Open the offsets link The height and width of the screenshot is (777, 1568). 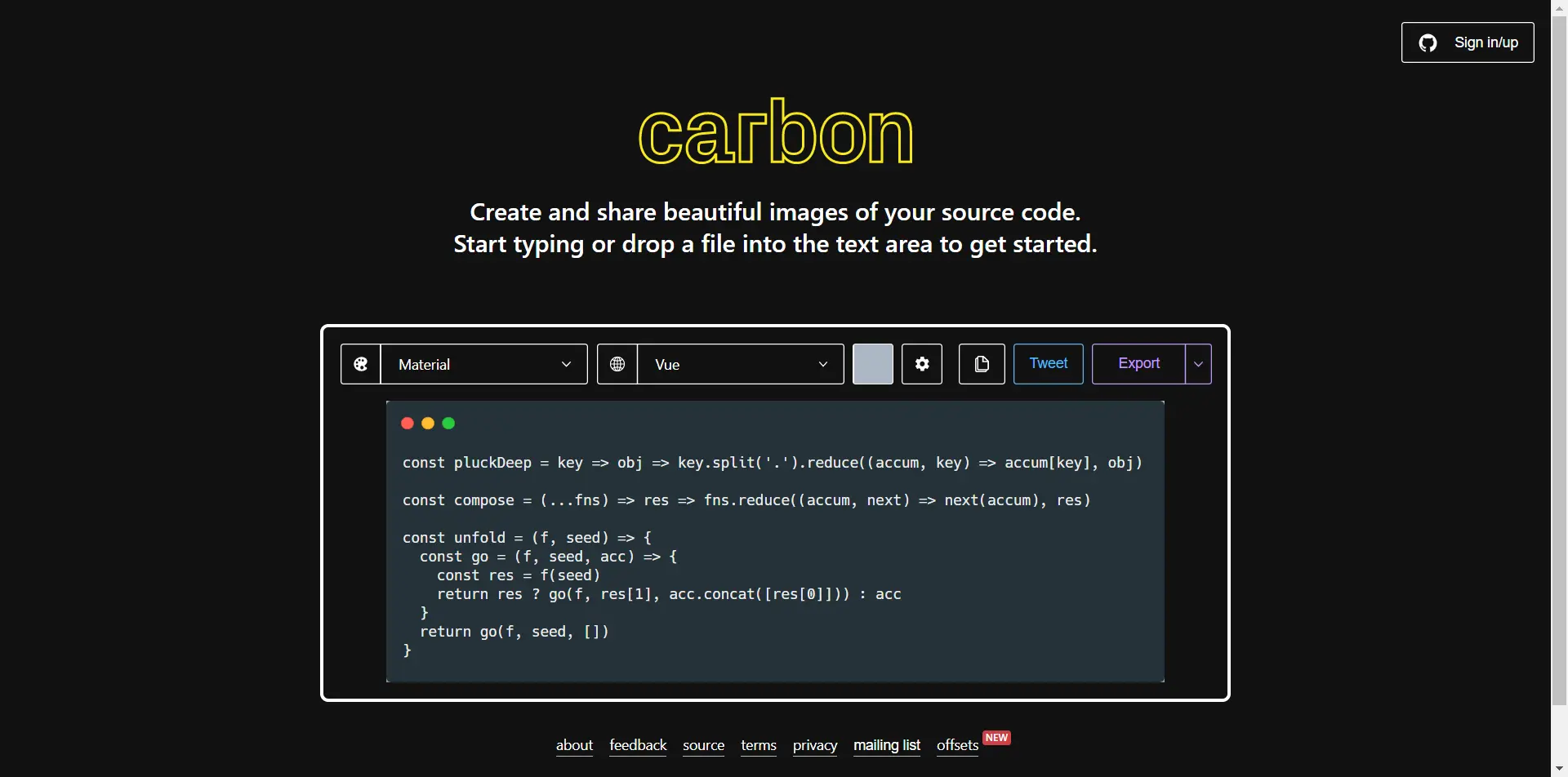pos(958,745)
